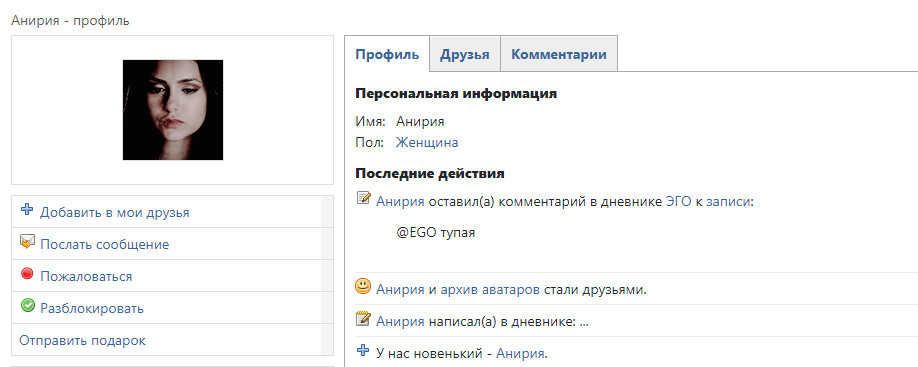This screenshot has width=918, height=367.
Task: Open the ЭГО diary link
Action: 679,202
